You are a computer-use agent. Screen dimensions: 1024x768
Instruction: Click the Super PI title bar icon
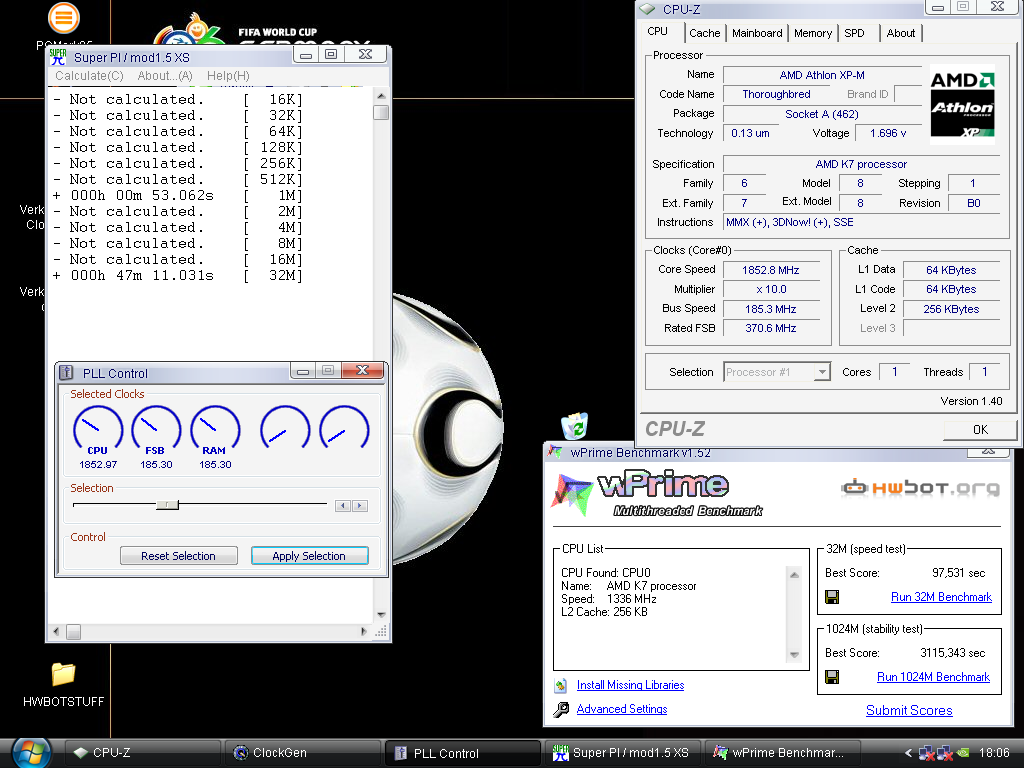click(x=58, y=57)
